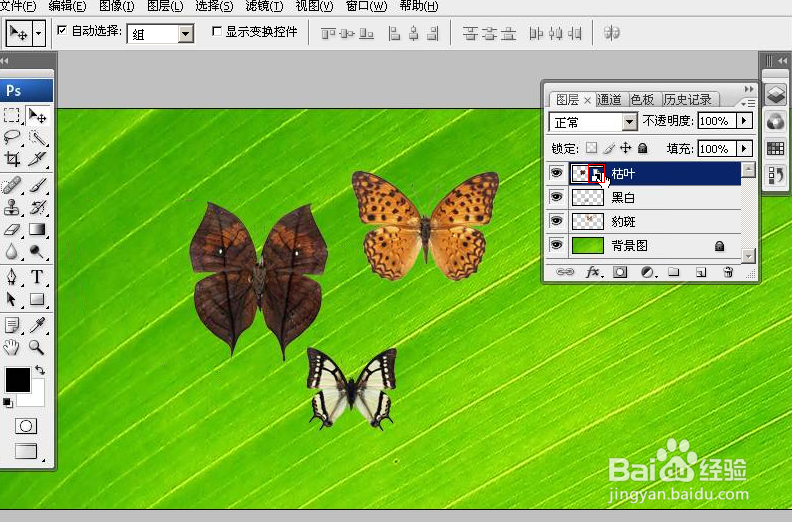Viewport: 792px width, 522px height.
Task: Select the Healing Brush tool
Action: pyautogui.click(x=12, y=185)
